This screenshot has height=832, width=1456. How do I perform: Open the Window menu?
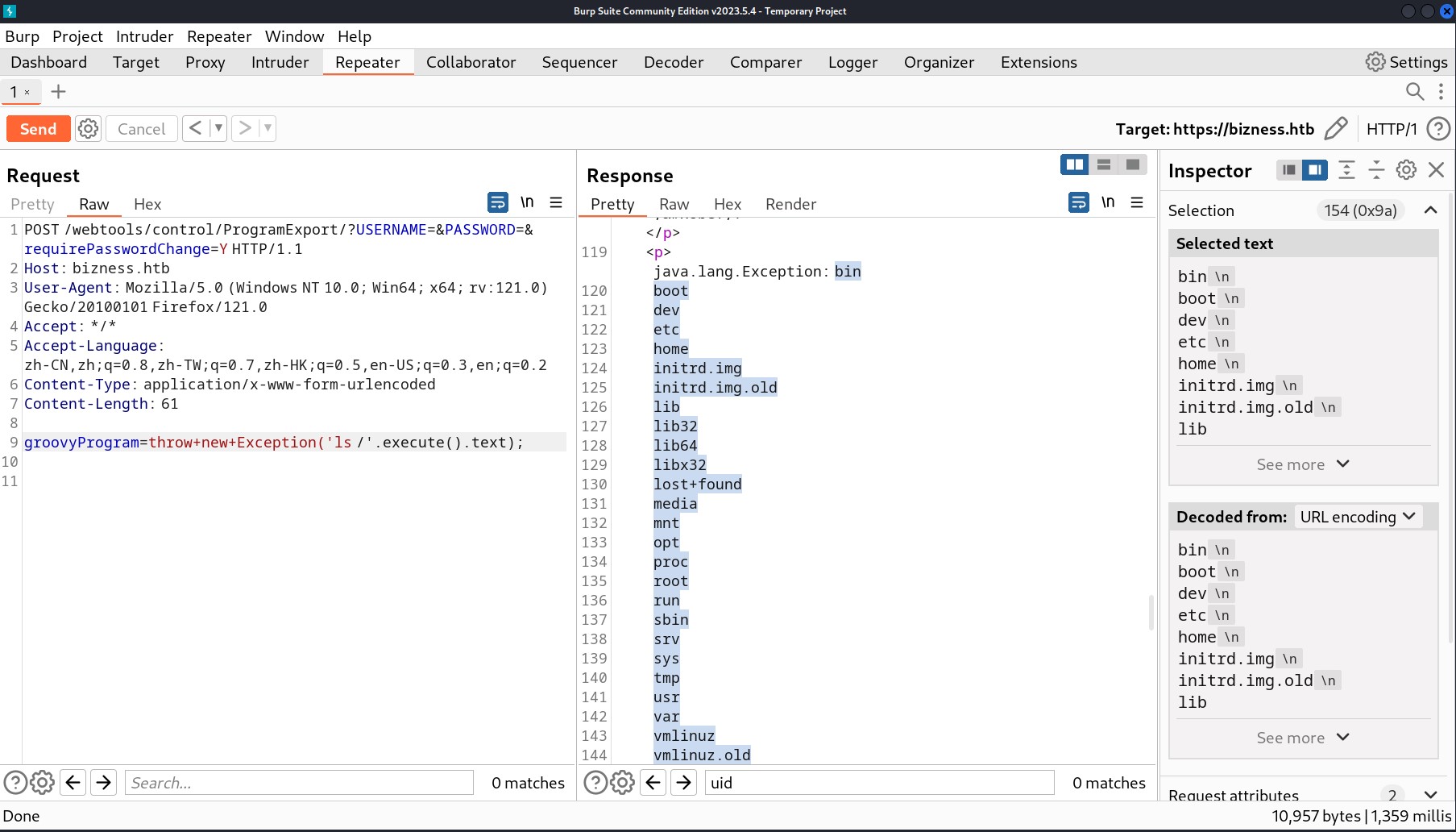(x=294, y=36)
